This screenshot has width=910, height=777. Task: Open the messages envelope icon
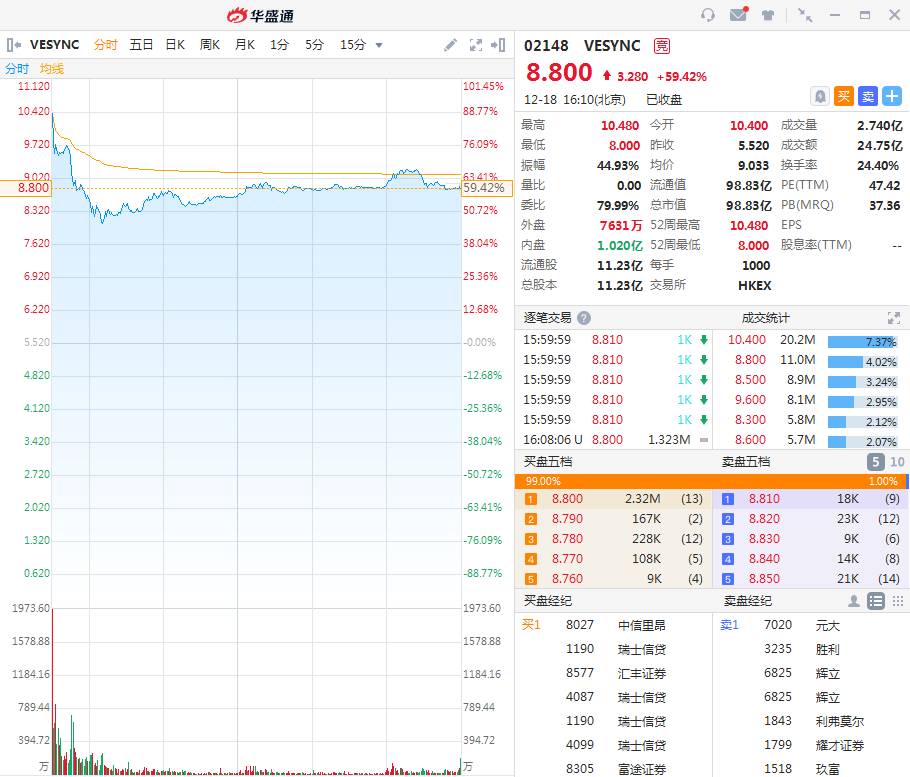point(739,15)
